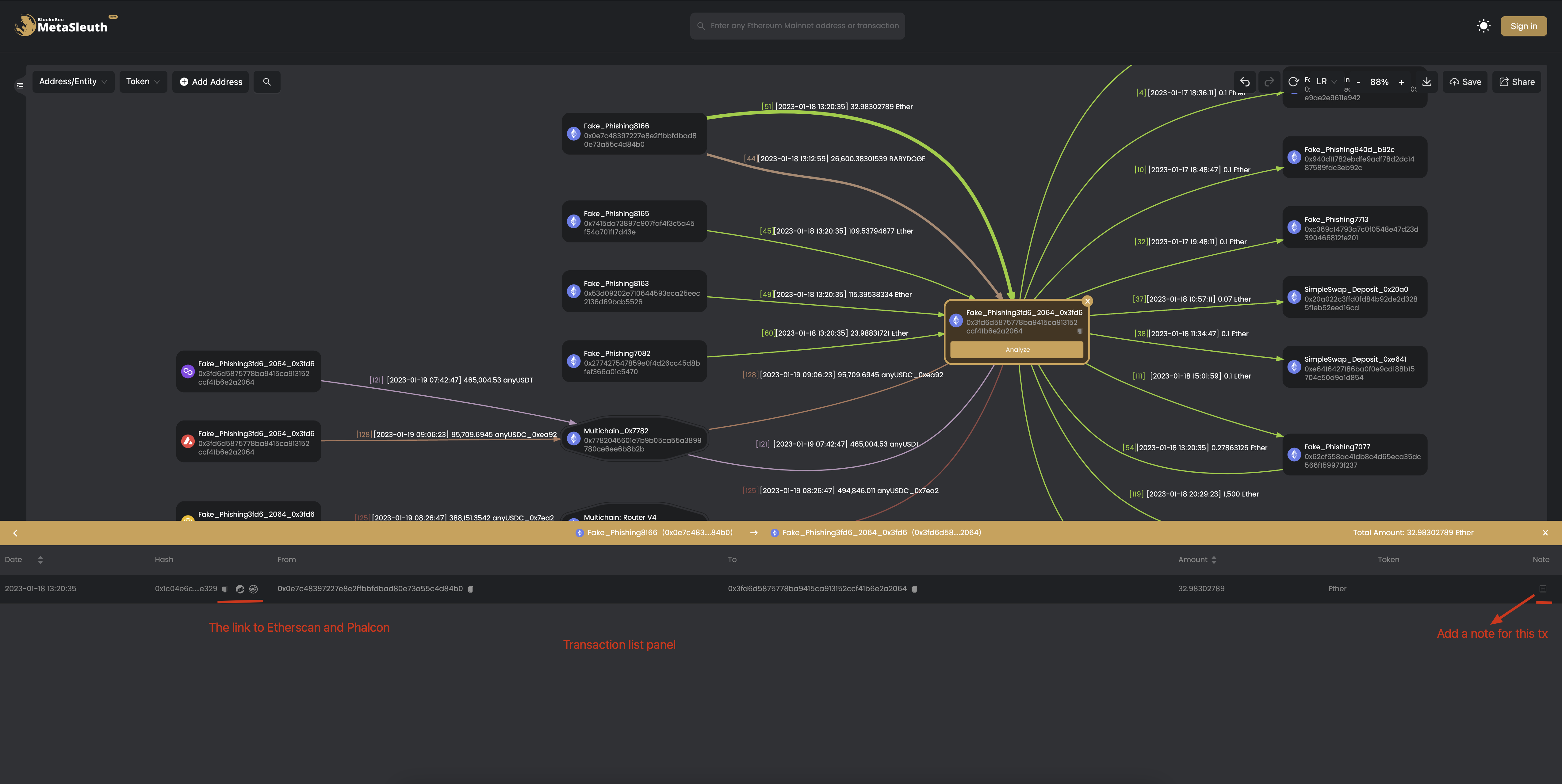Close the transaction list panel

coord(1545,533)
